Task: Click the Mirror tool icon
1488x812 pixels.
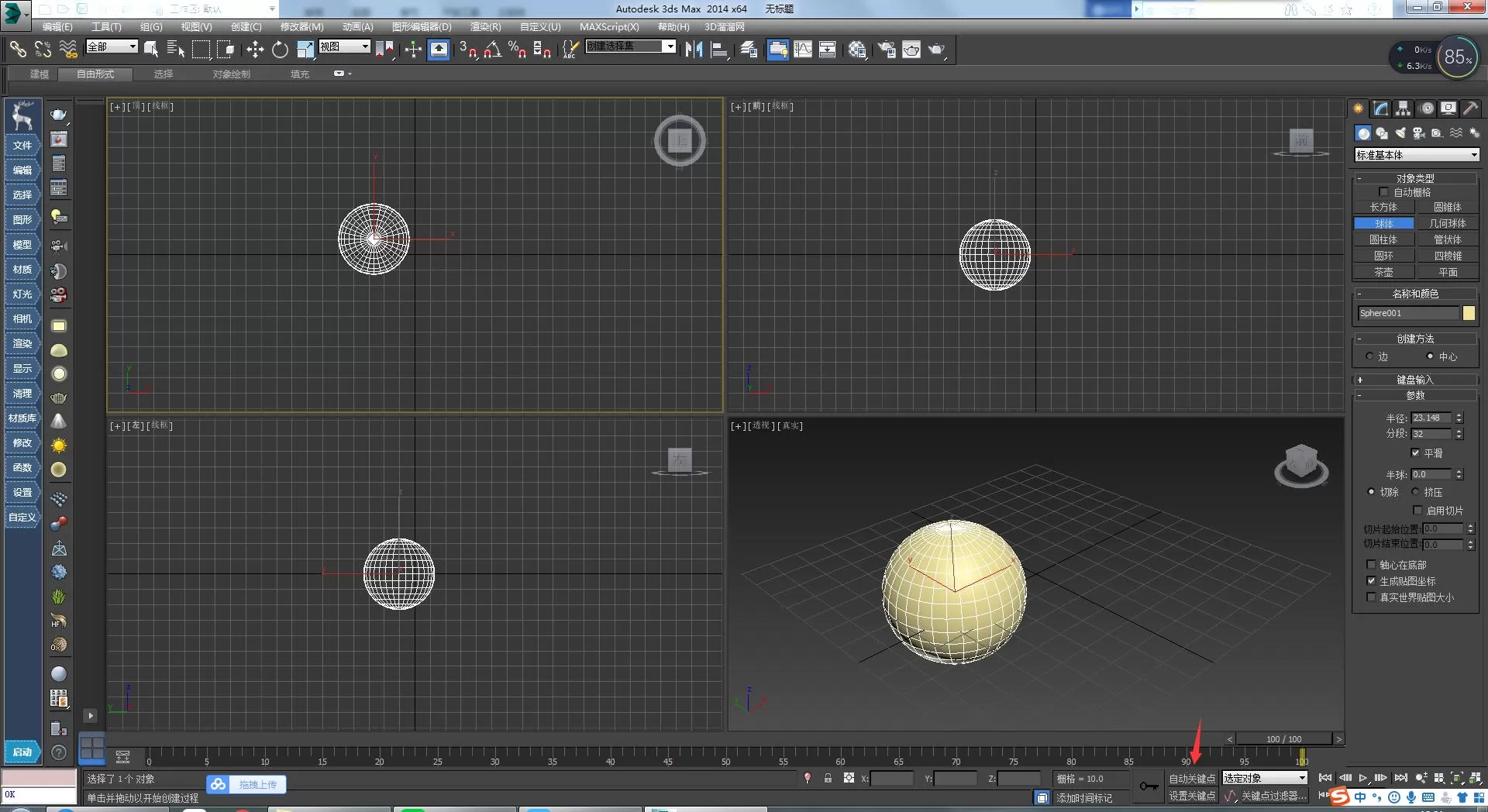Action: tap(694, 50)
